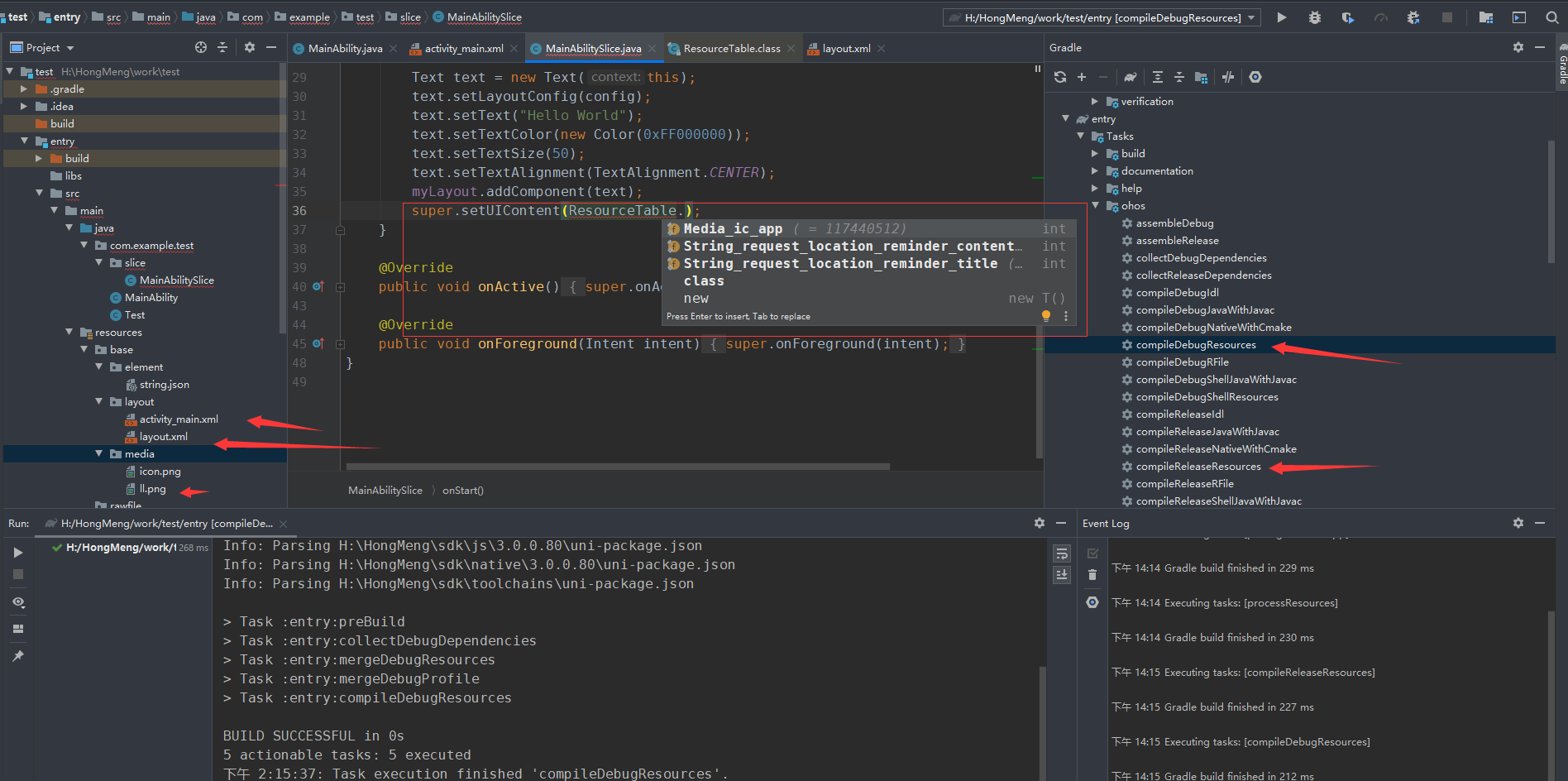Add a Gradle project with plus icon

point(1082,77)
